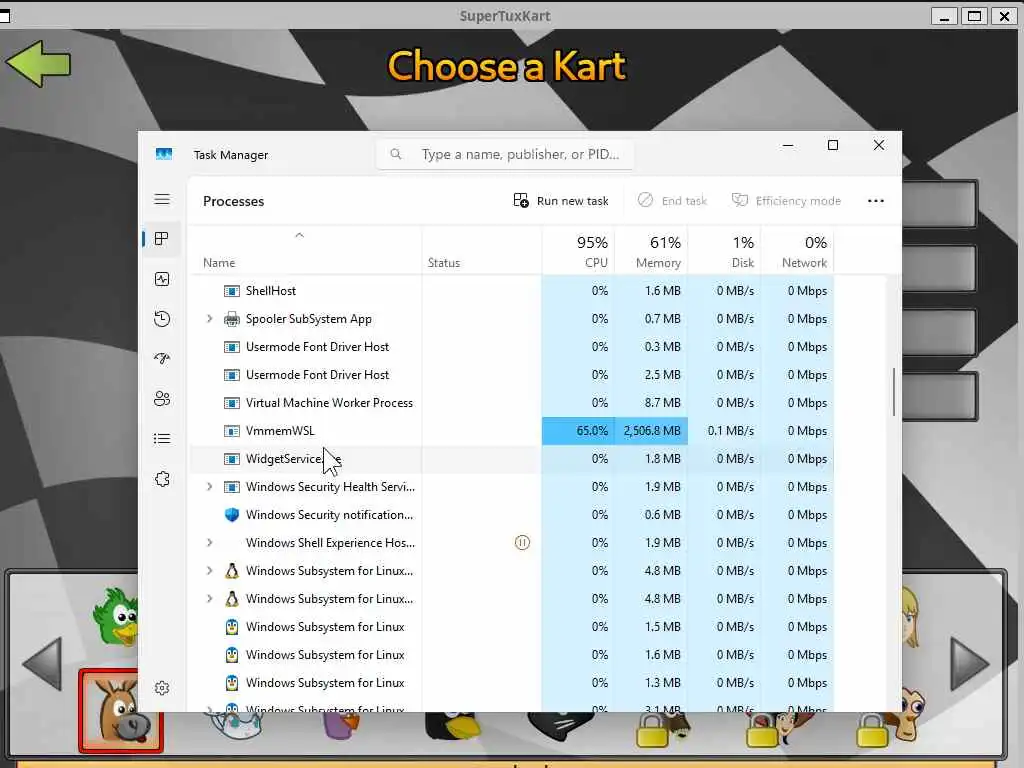Click the Task Manager app icon
Image resolution: width=1024 pixels, height=768 pixels.
tap(164, 154)
